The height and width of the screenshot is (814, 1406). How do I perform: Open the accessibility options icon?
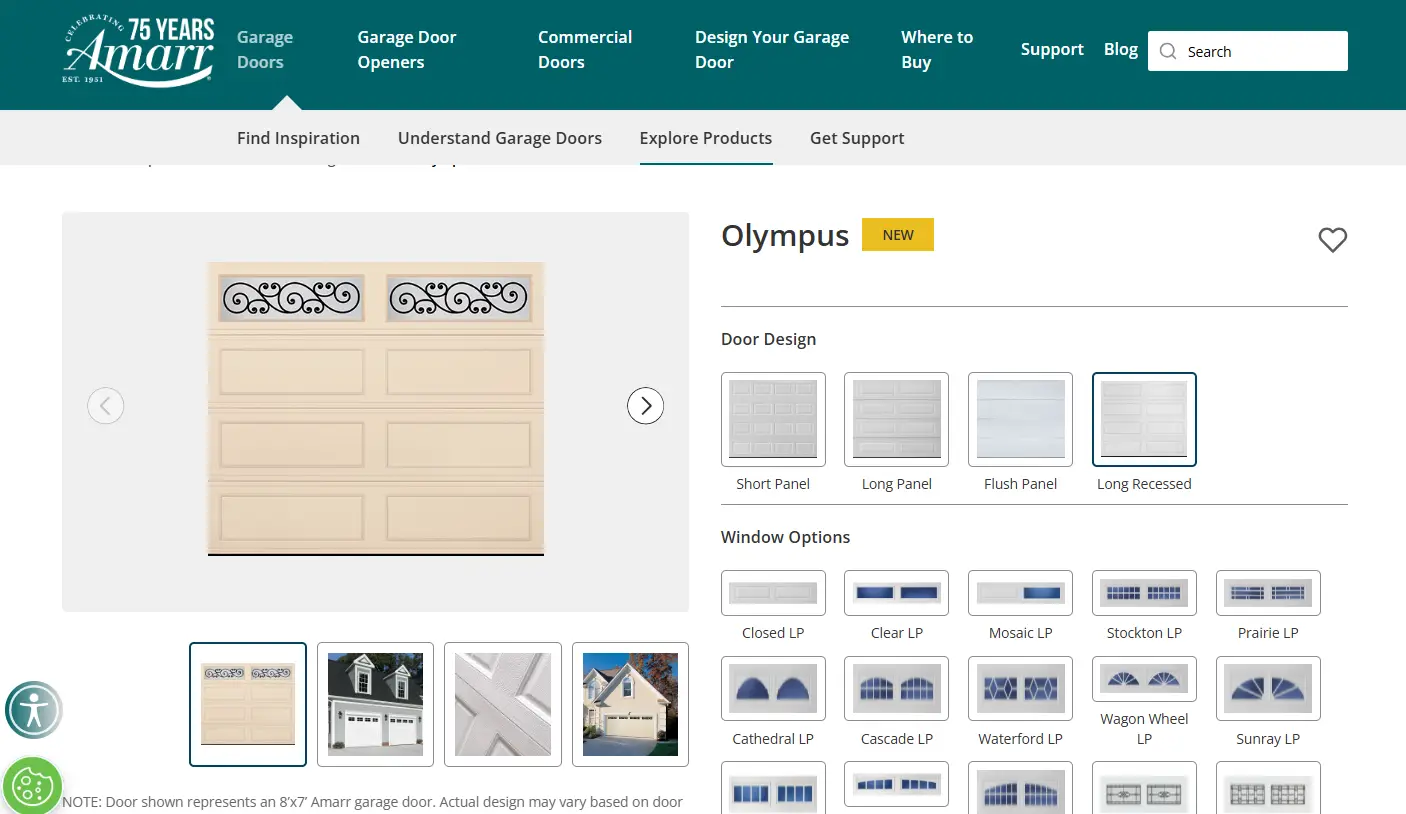(x=34, y=710)
